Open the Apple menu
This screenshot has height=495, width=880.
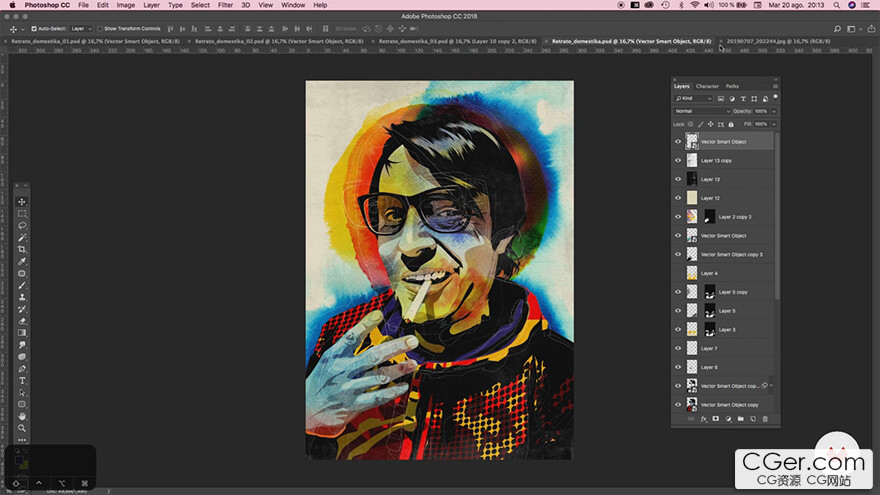12,5
